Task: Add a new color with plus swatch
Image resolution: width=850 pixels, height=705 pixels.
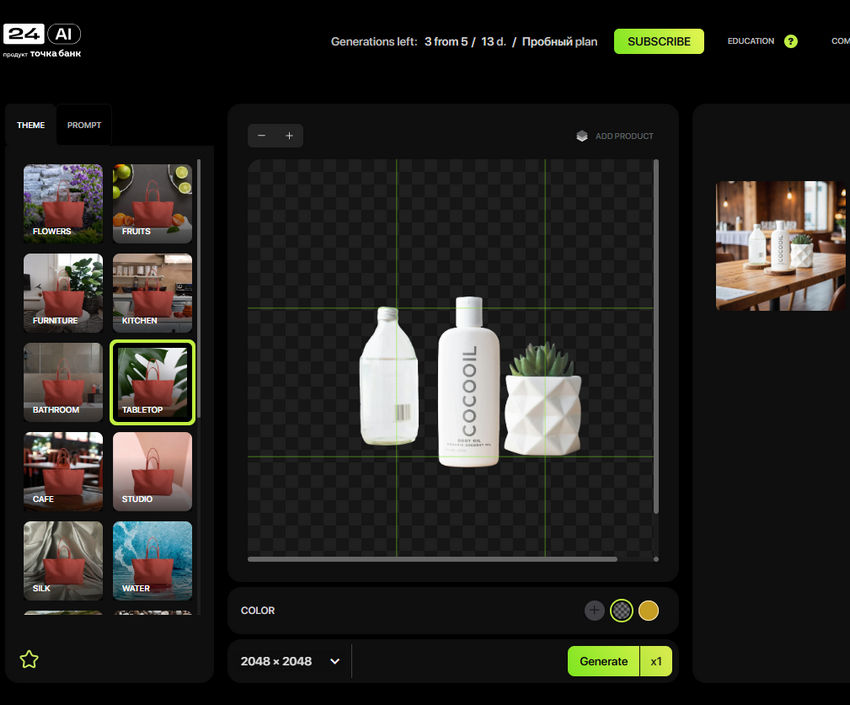Action: (595, 611)
